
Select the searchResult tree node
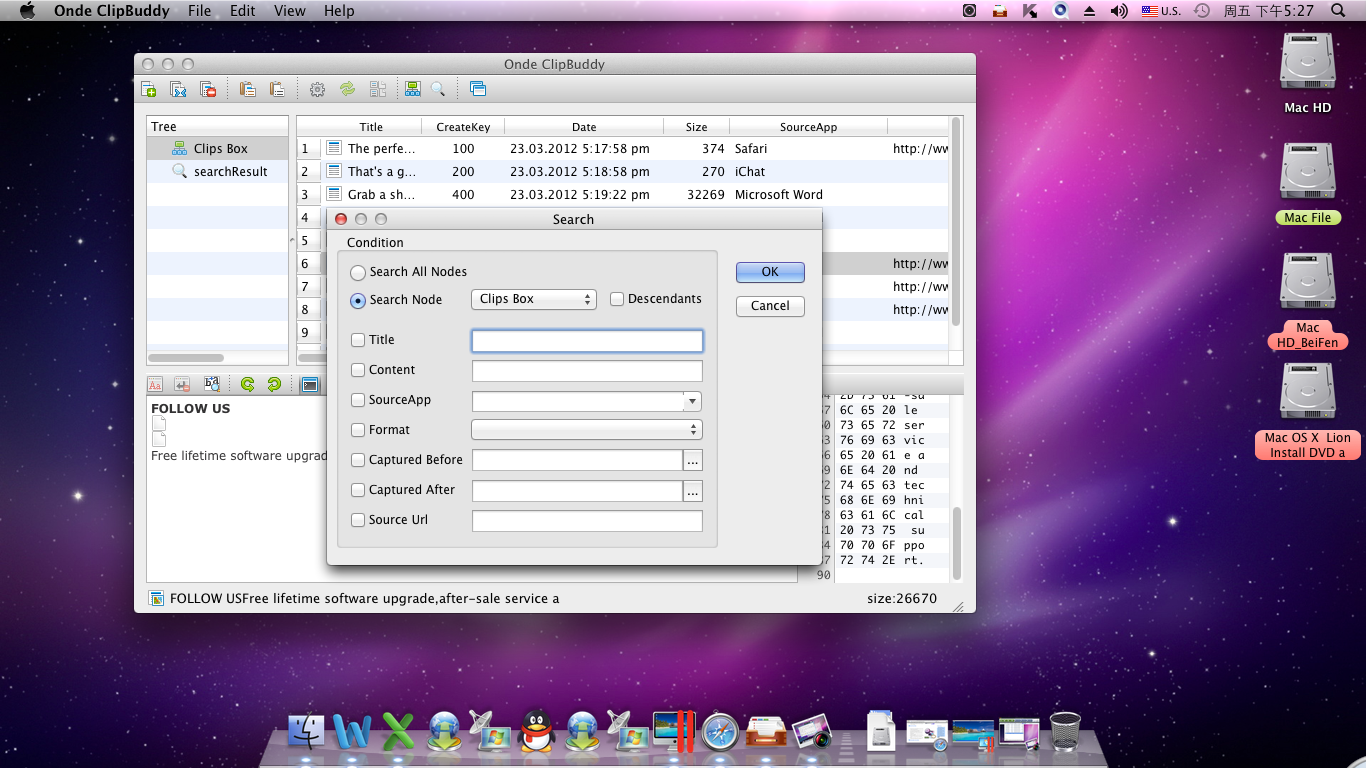pyautogui.click(x=218, y=172)
